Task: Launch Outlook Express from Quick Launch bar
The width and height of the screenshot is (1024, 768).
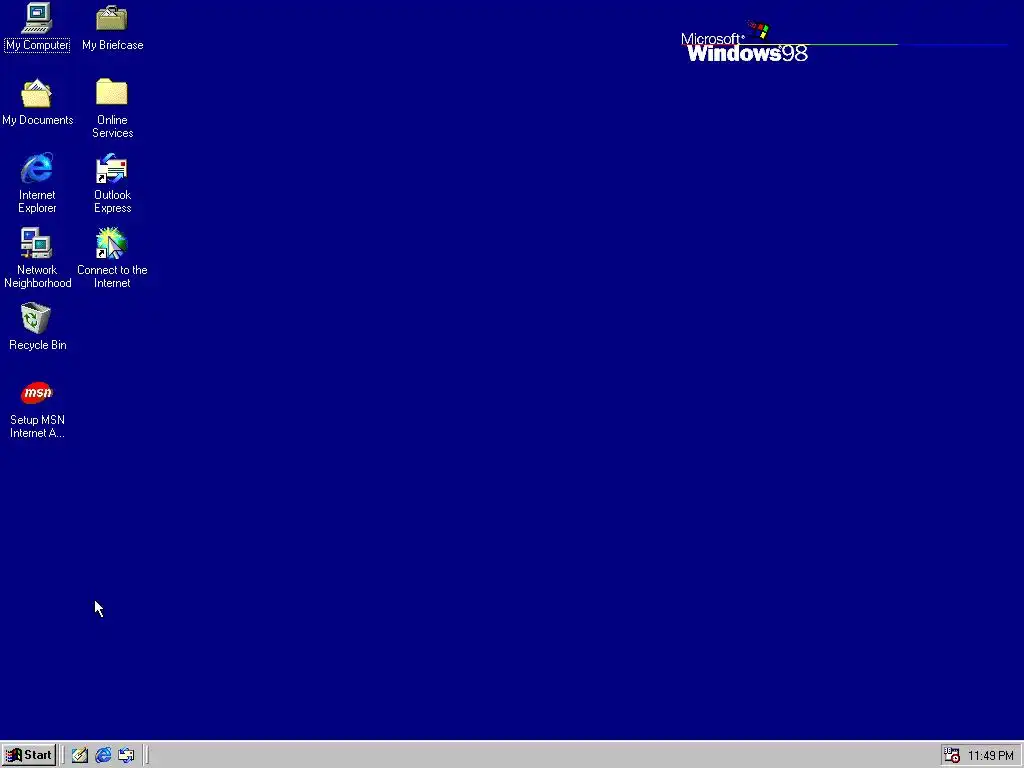Action: tap(126, 756)
